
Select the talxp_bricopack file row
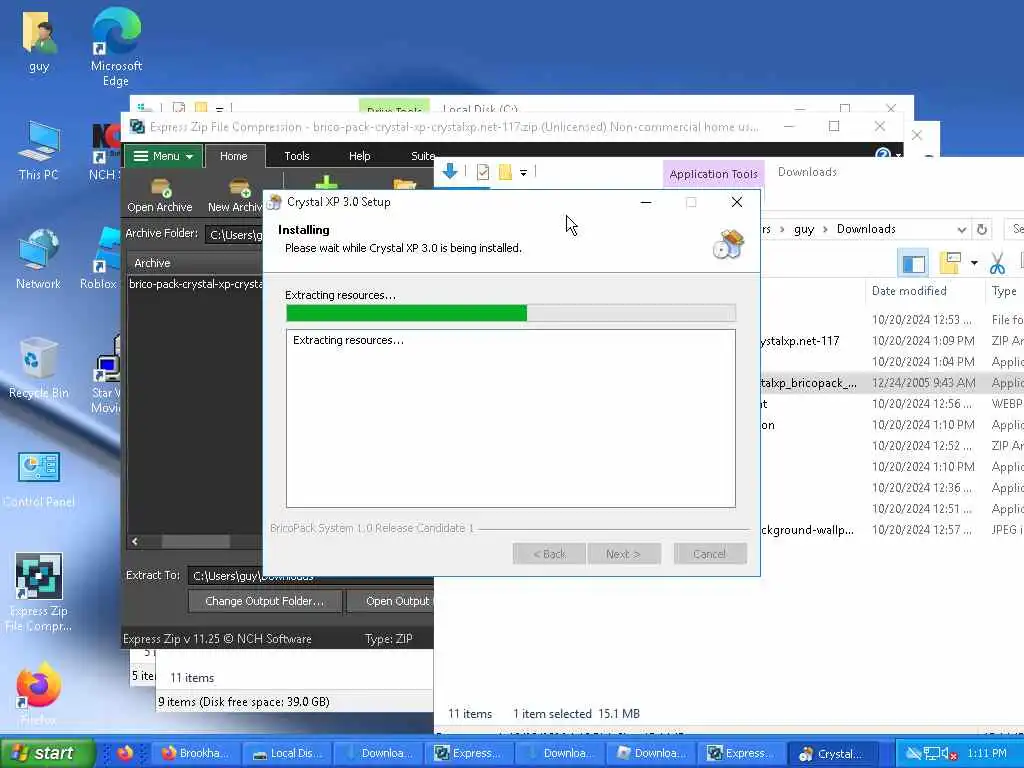tap(892, 383)
